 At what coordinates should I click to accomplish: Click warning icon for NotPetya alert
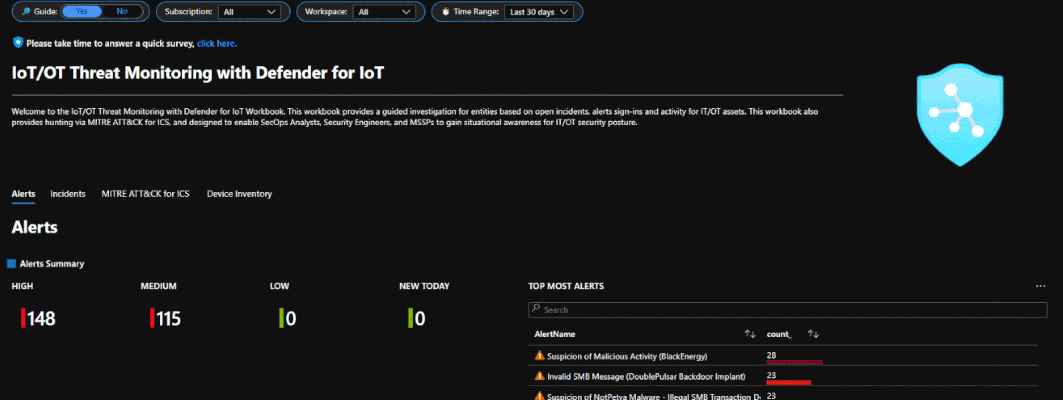point(540,395)
